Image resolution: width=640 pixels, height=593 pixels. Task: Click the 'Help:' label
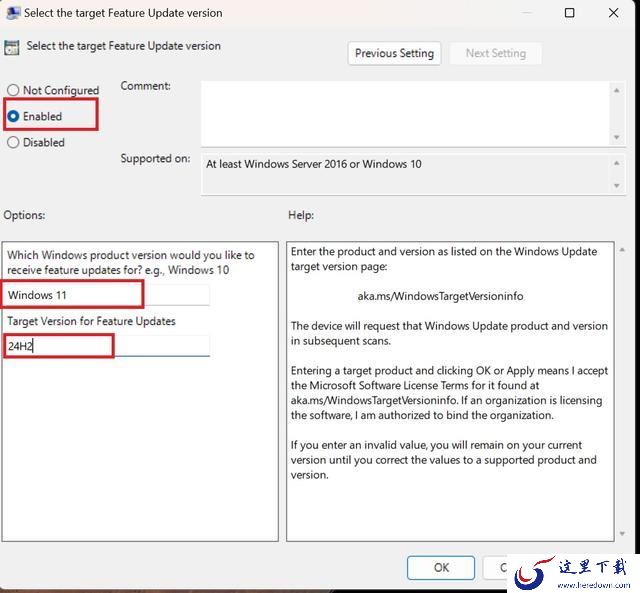[x=301, y=215]
